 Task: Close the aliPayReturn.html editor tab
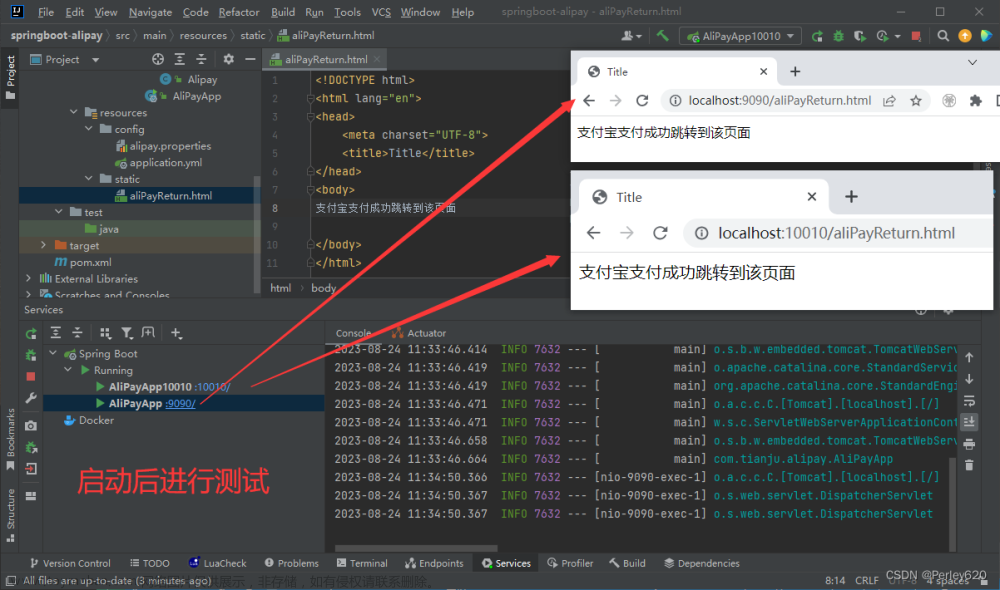click(377, 59)
